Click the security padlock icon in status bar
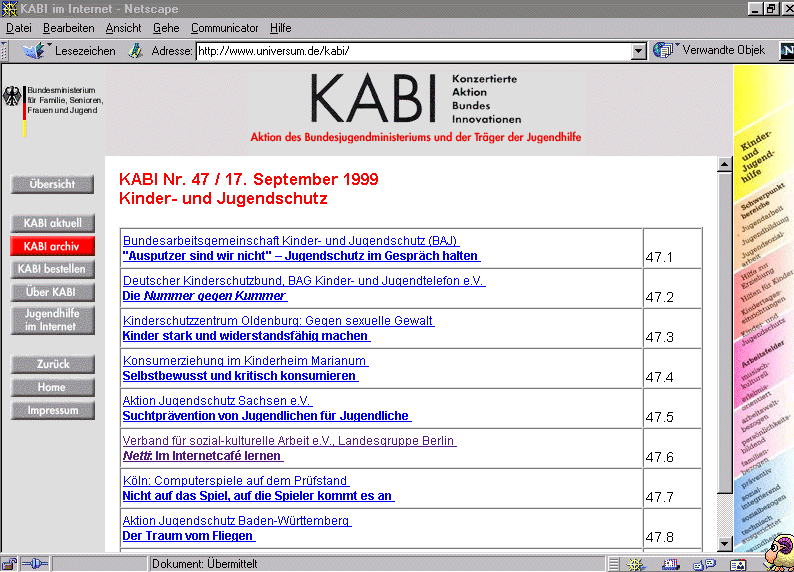This screenshot has height=572, width=794. [9, 563]
